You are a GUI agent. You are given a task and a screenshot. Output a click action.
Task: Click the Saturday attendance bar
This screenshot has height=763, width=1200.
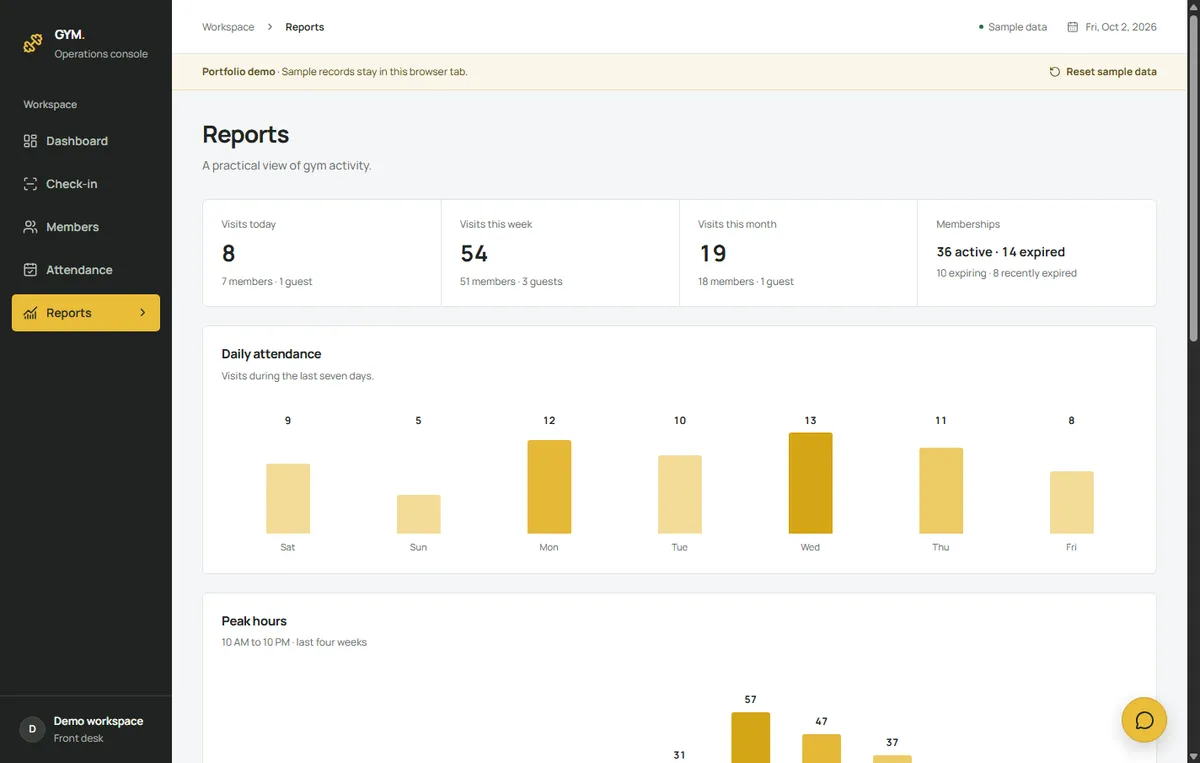(x=288, y=499)
